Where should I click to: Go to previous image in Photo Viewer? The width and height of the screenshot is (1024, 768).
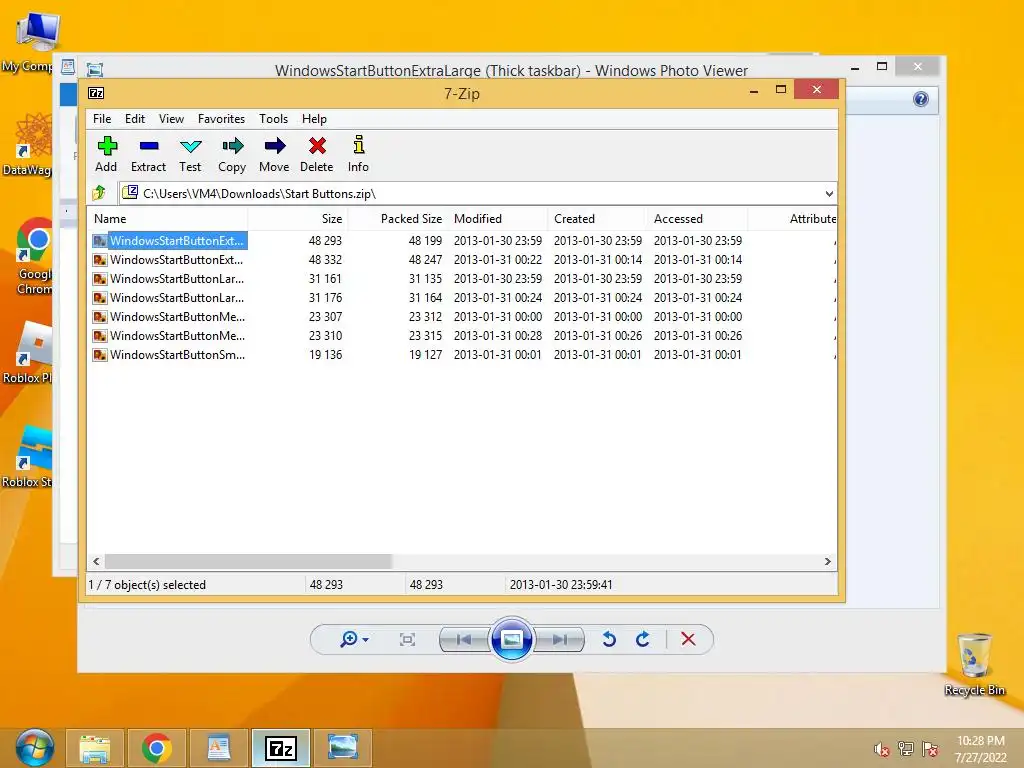click(x=464, y=639)
